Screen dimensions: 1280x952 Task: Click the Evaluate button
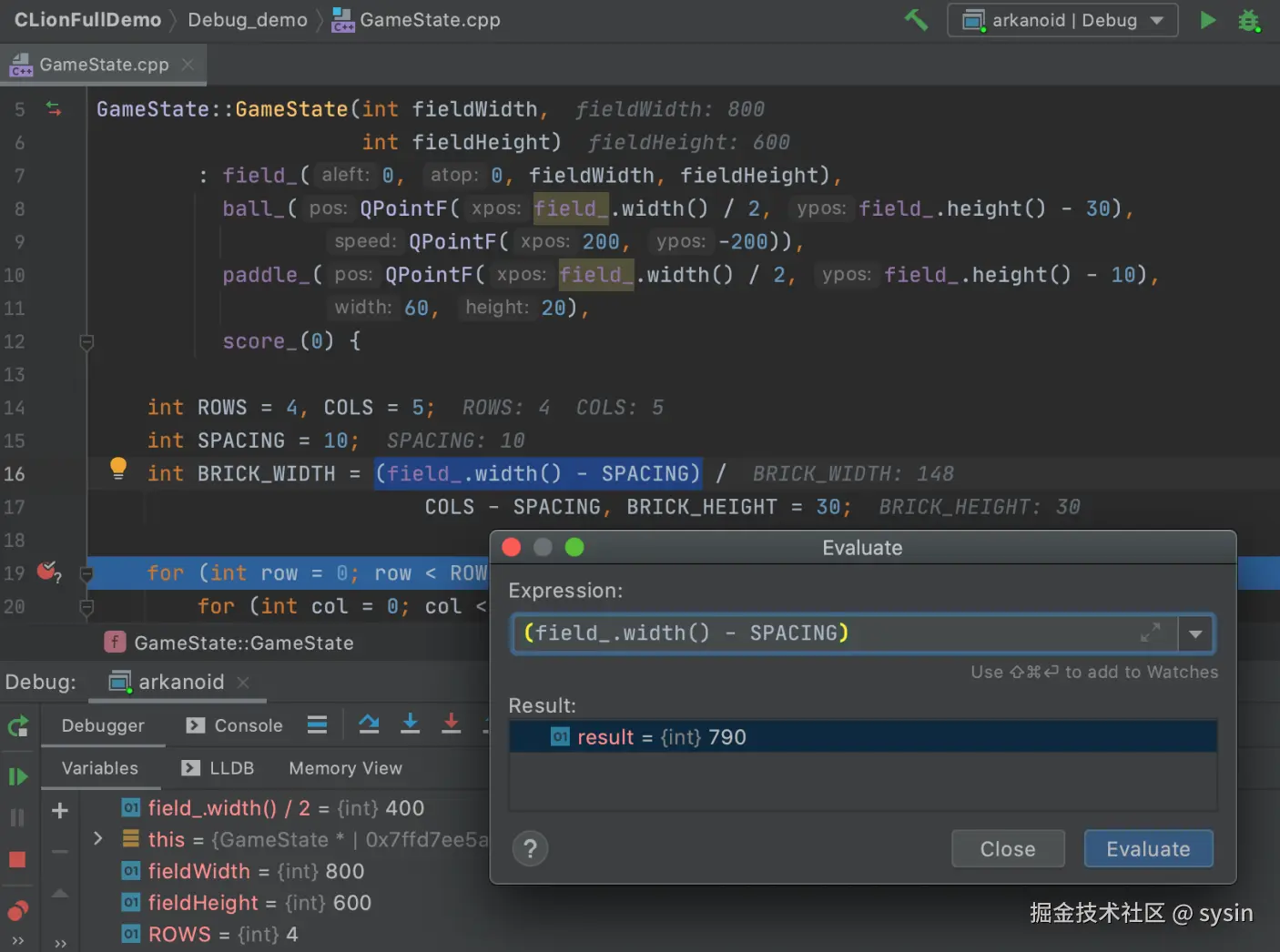[1148, 848]
